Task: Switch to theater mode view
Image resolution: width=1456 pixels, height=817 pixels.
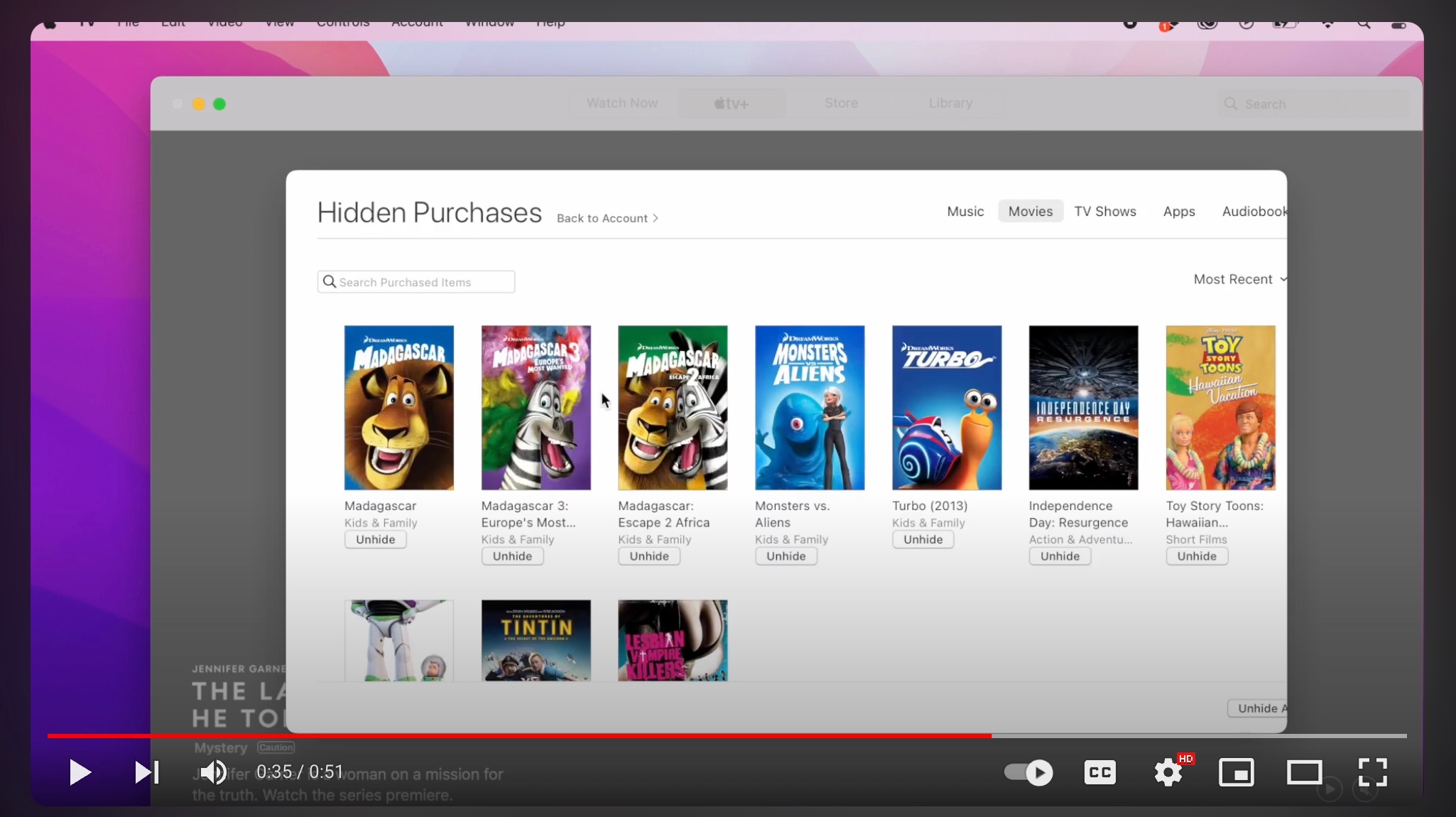Action: [1304, 772]
